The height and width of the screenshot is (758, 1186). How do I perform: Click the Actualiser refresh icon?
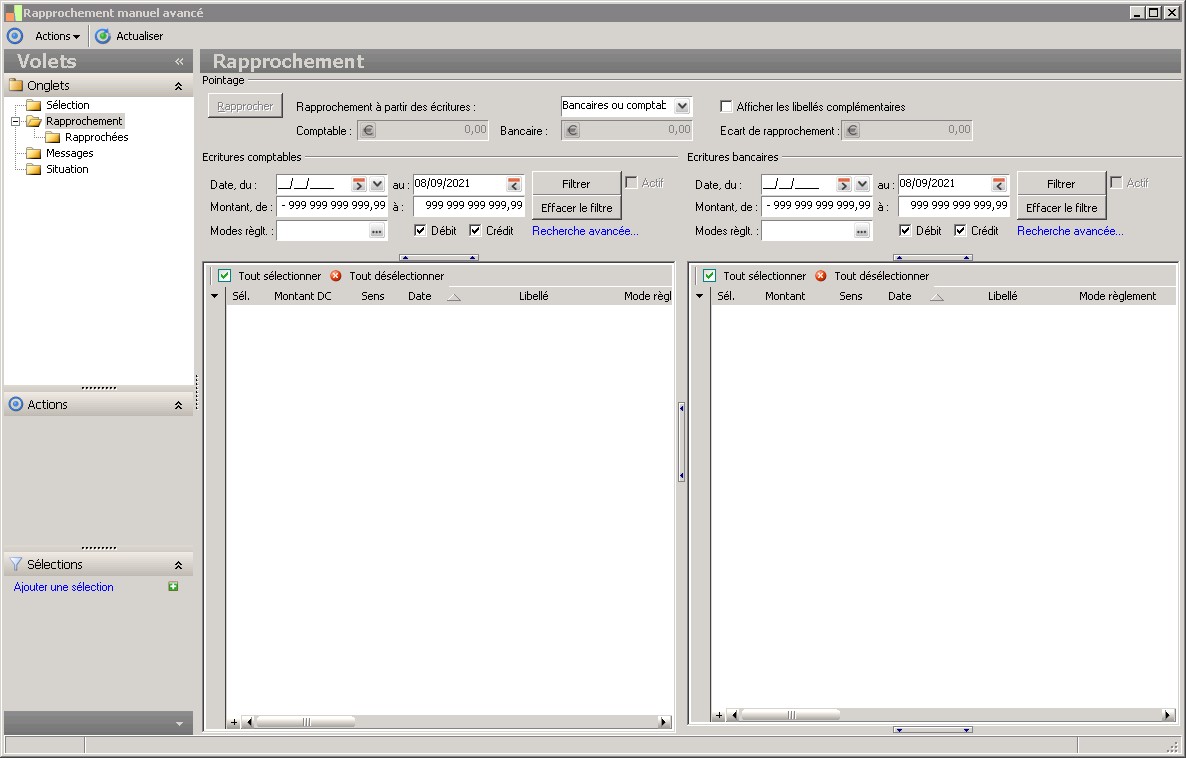point(103,36)
